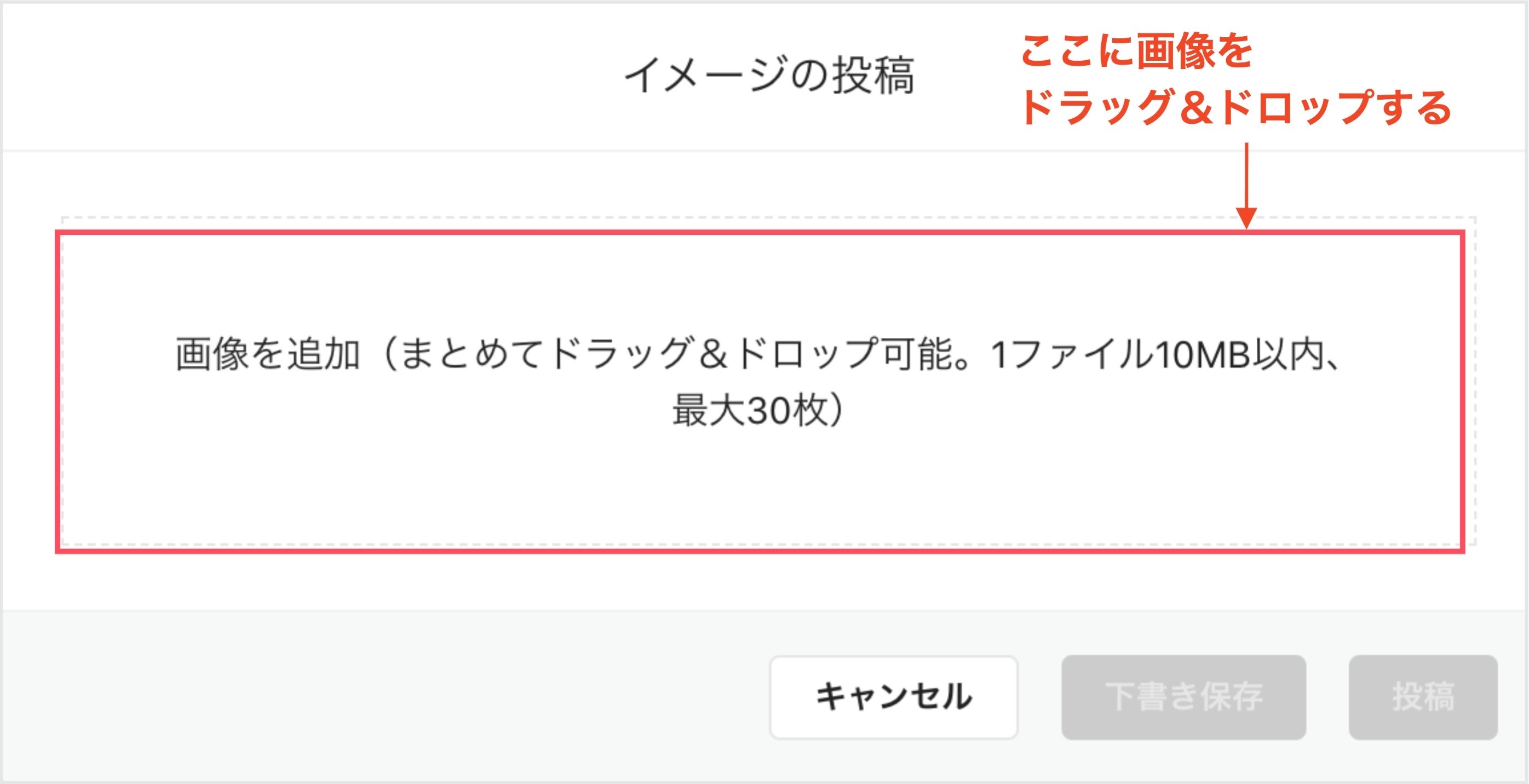
Task: Click the red ドラッグ&ドロップする annotation line
Action: coord(1235,107)
